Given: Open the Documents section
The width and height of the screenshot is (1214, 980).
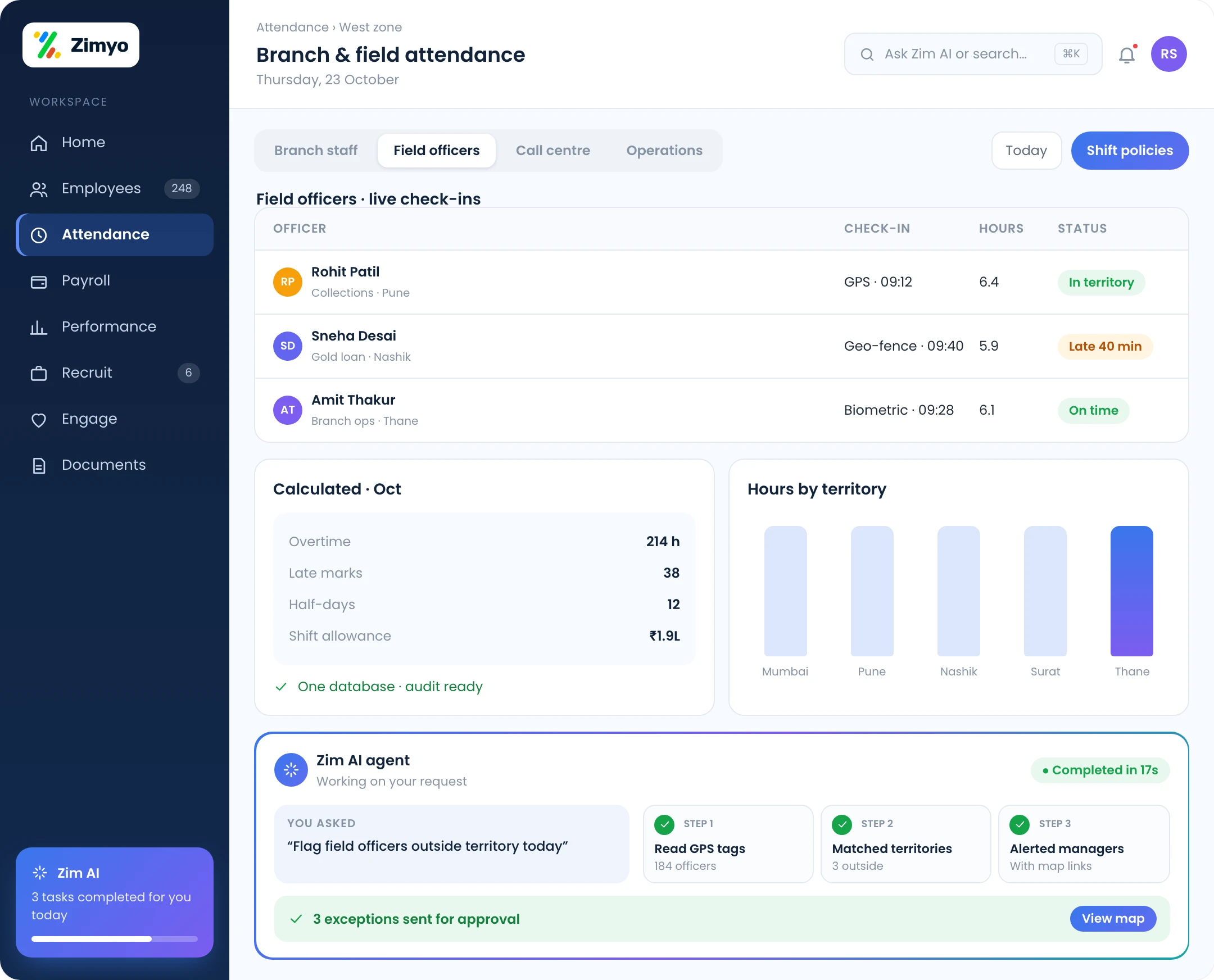Looking at the screenshot, I should click(115, 465).
